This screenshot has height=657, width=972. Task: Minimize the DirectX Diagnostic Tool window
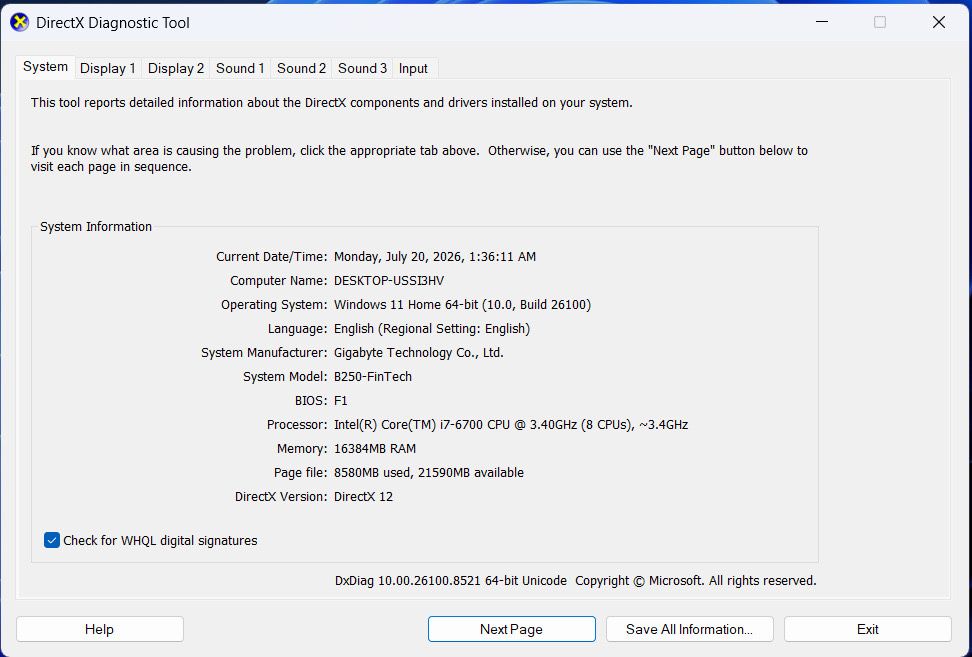[x=822, y=22]
